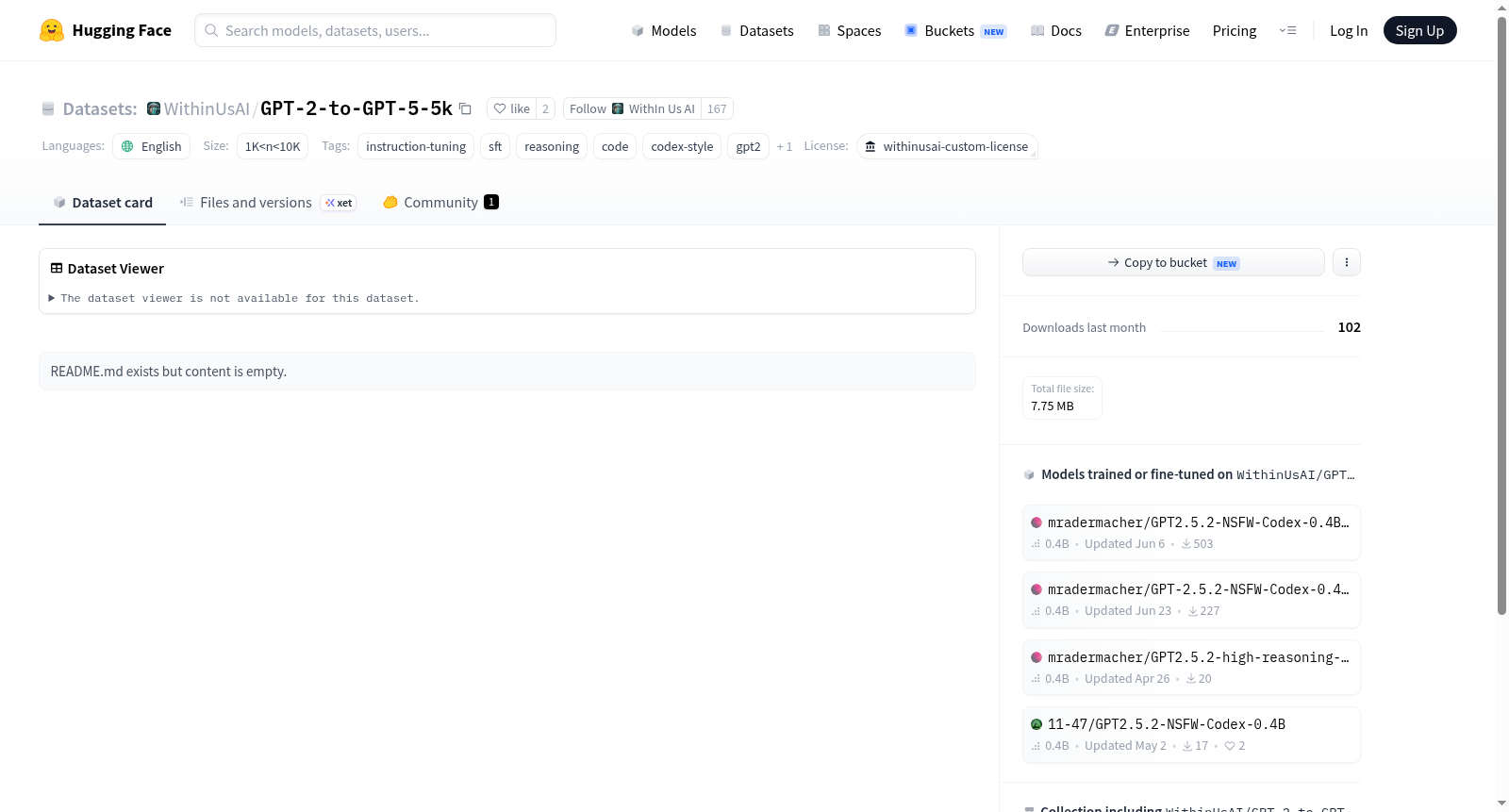The width and height of the screenshot is (1509, 812).
Task: Open 11-47/GPT2.5.2-NSFW-Codex-0.4B model card
Action: click(1191, 735)
